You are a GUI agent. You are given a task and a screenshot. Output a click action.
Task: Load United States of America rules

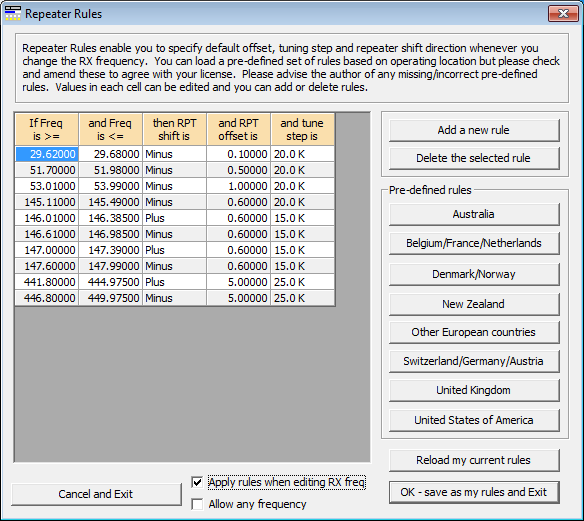pyautogui.click(x=474, y=420)
